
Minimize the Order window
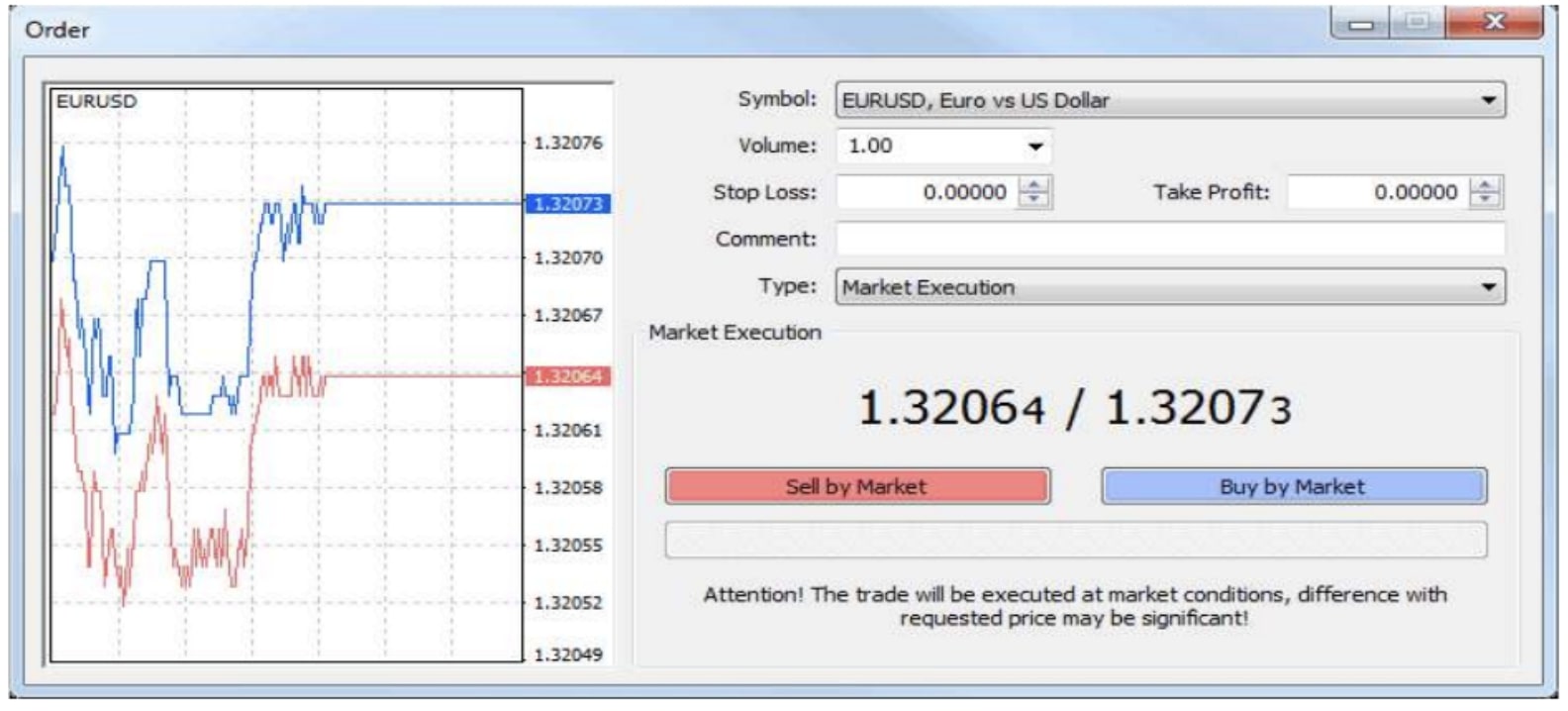pos(1361,24)
